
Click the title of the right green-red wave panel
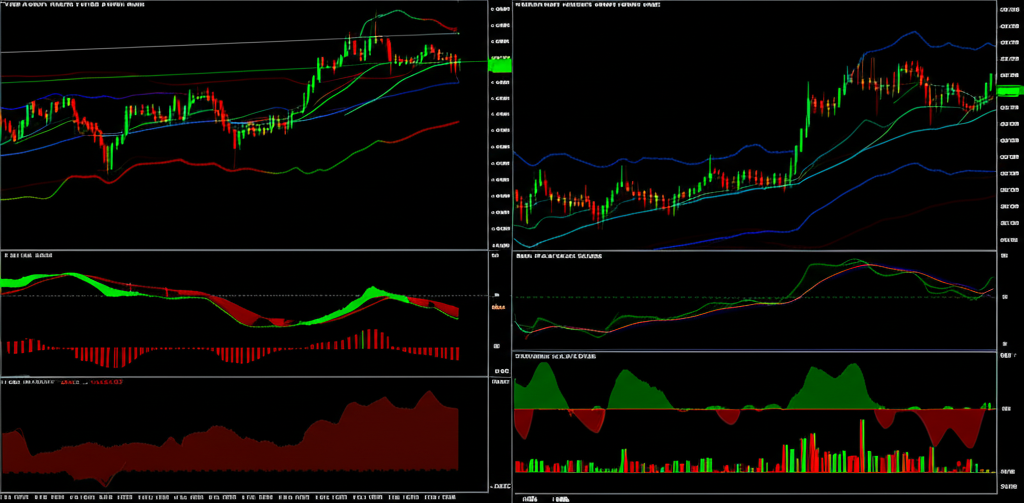click(x=554, y=357)
